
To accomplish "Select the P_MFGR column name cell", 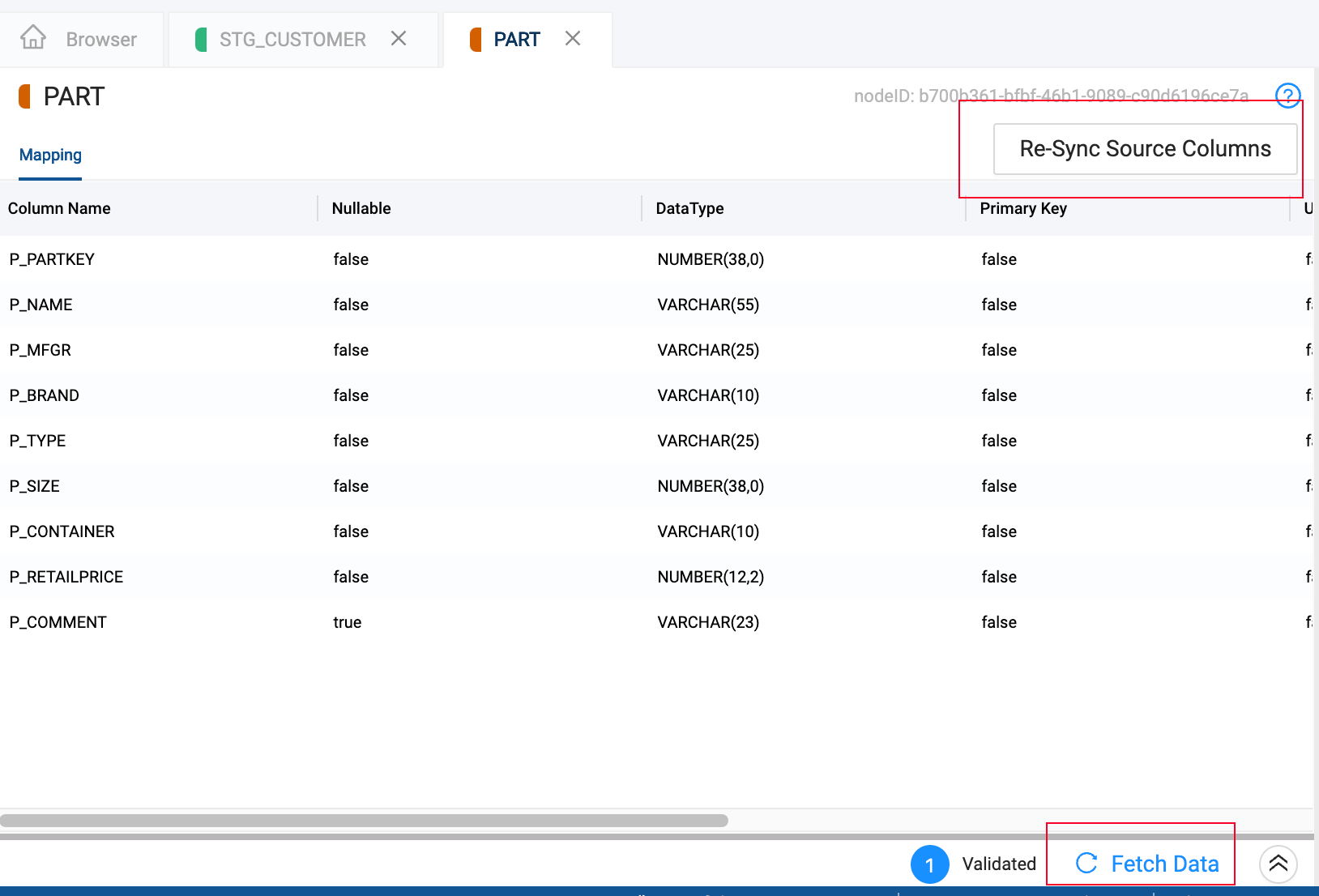I will pyautogui.click(x=40, y=350).
